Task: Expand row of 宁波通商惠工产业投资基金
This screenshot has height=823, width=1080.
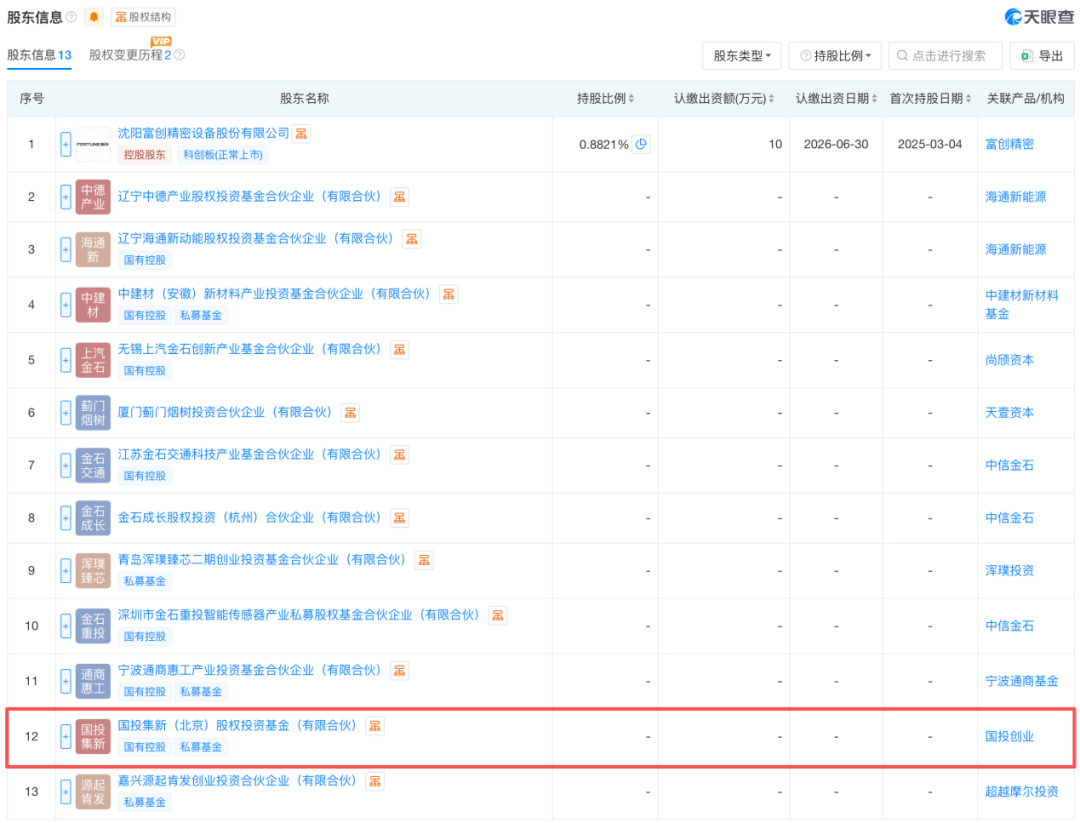Action: pos(65,681)
